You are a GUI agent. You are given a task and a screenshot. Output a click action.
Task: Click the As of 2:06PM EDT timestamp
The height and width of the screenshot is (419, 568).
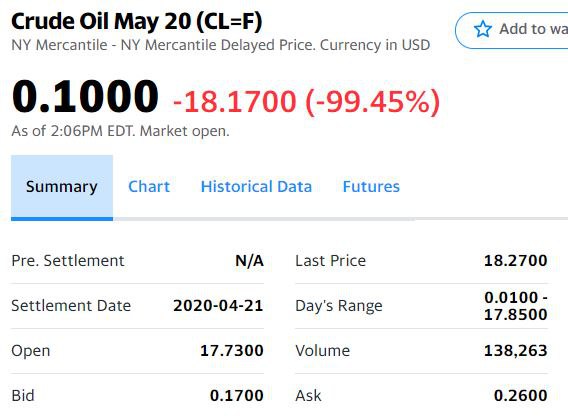[120, 131]
